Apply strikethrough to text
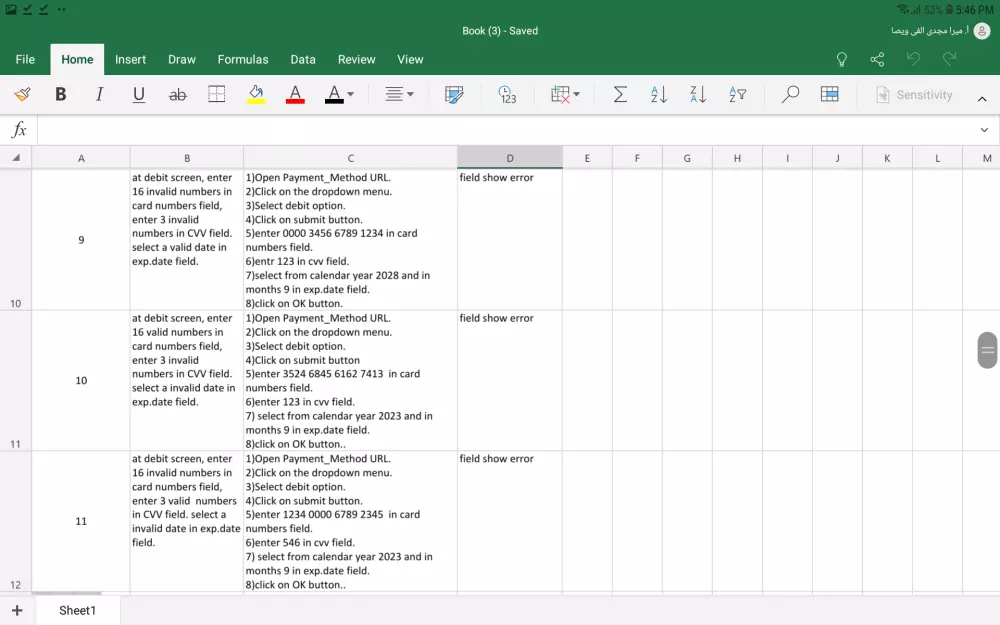The image size is (1000, 625). (178, 95)
